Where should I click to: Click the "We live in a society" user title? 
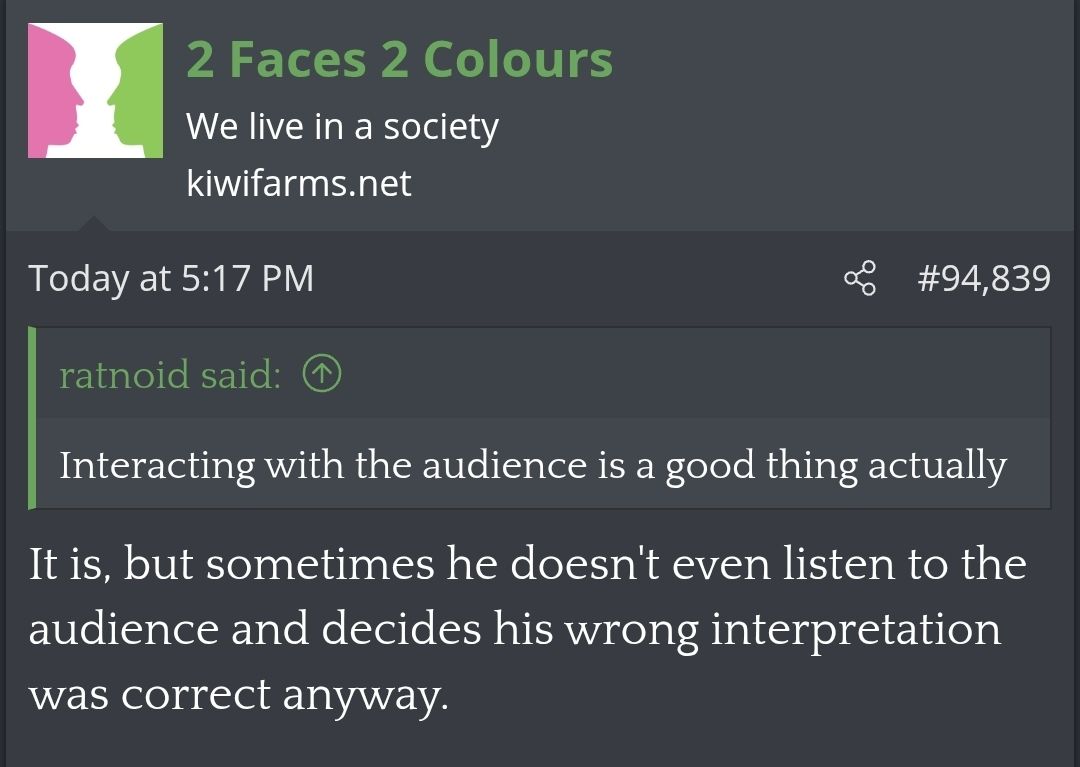point(342,127)
